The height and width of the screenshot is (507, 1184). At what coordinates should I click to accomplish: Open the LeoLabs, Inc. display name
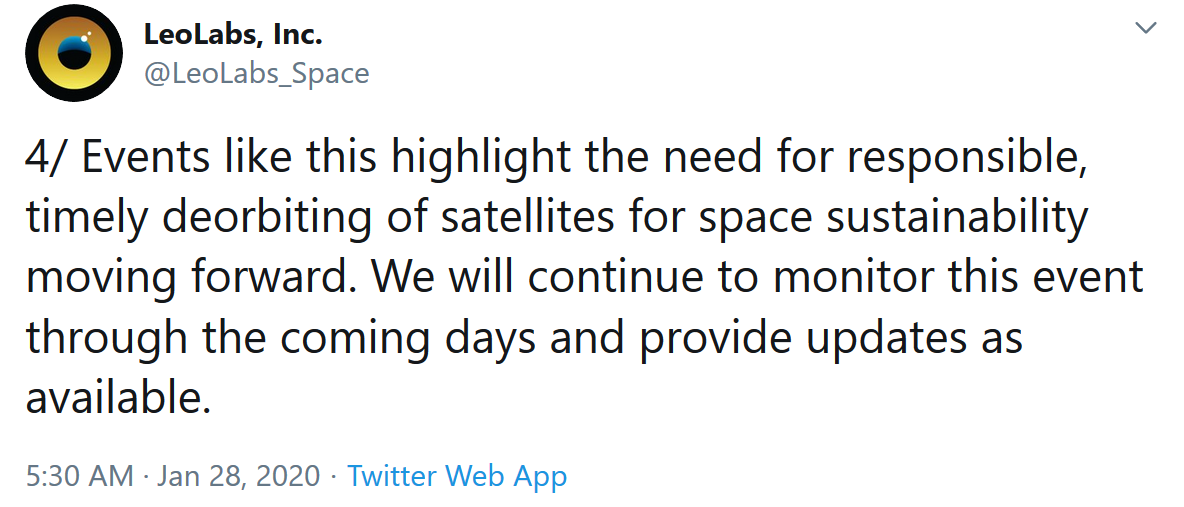coord(233,36)
